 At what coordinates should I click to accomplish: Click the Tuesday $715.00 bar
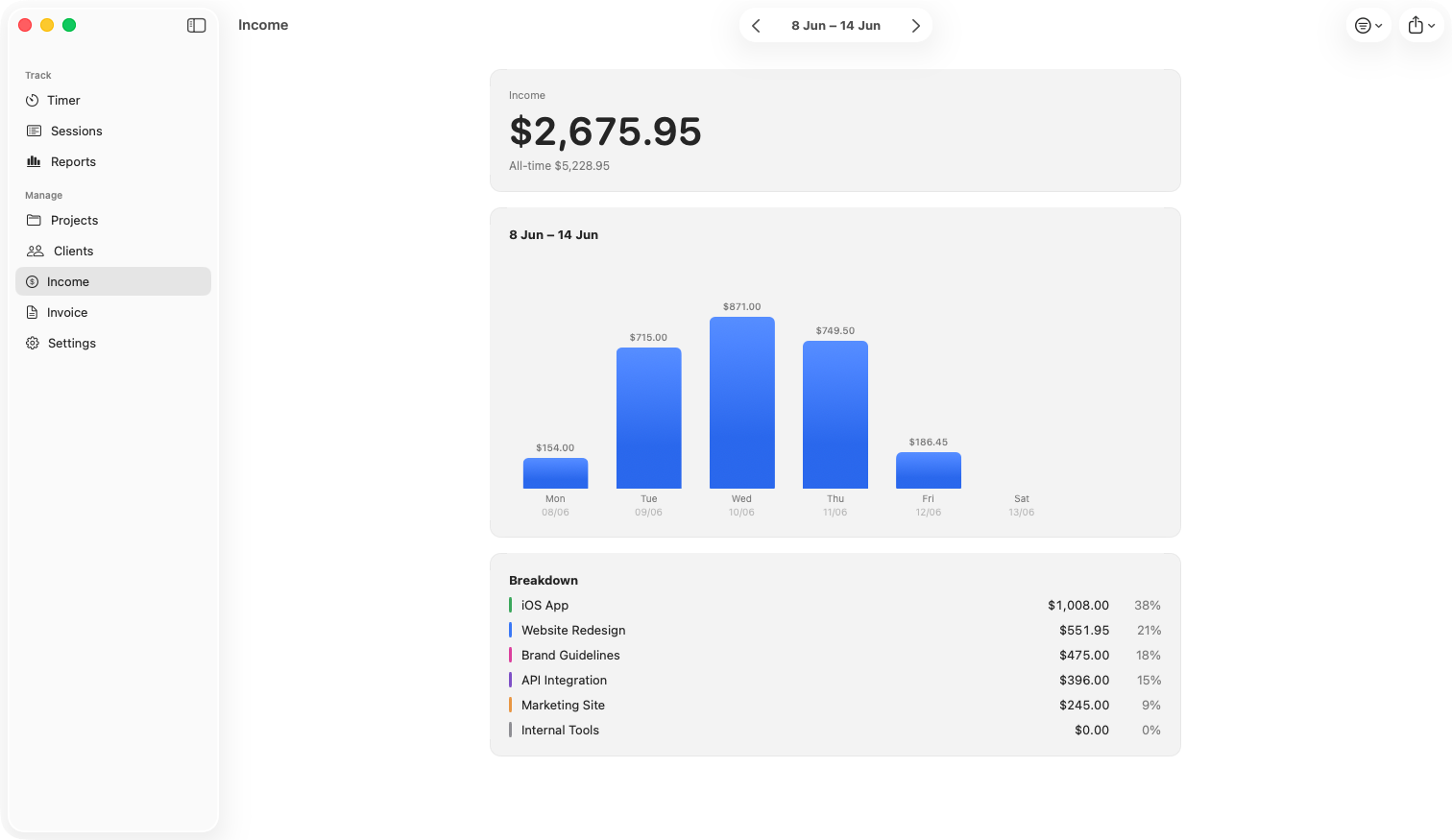click(x=649, y=419)
